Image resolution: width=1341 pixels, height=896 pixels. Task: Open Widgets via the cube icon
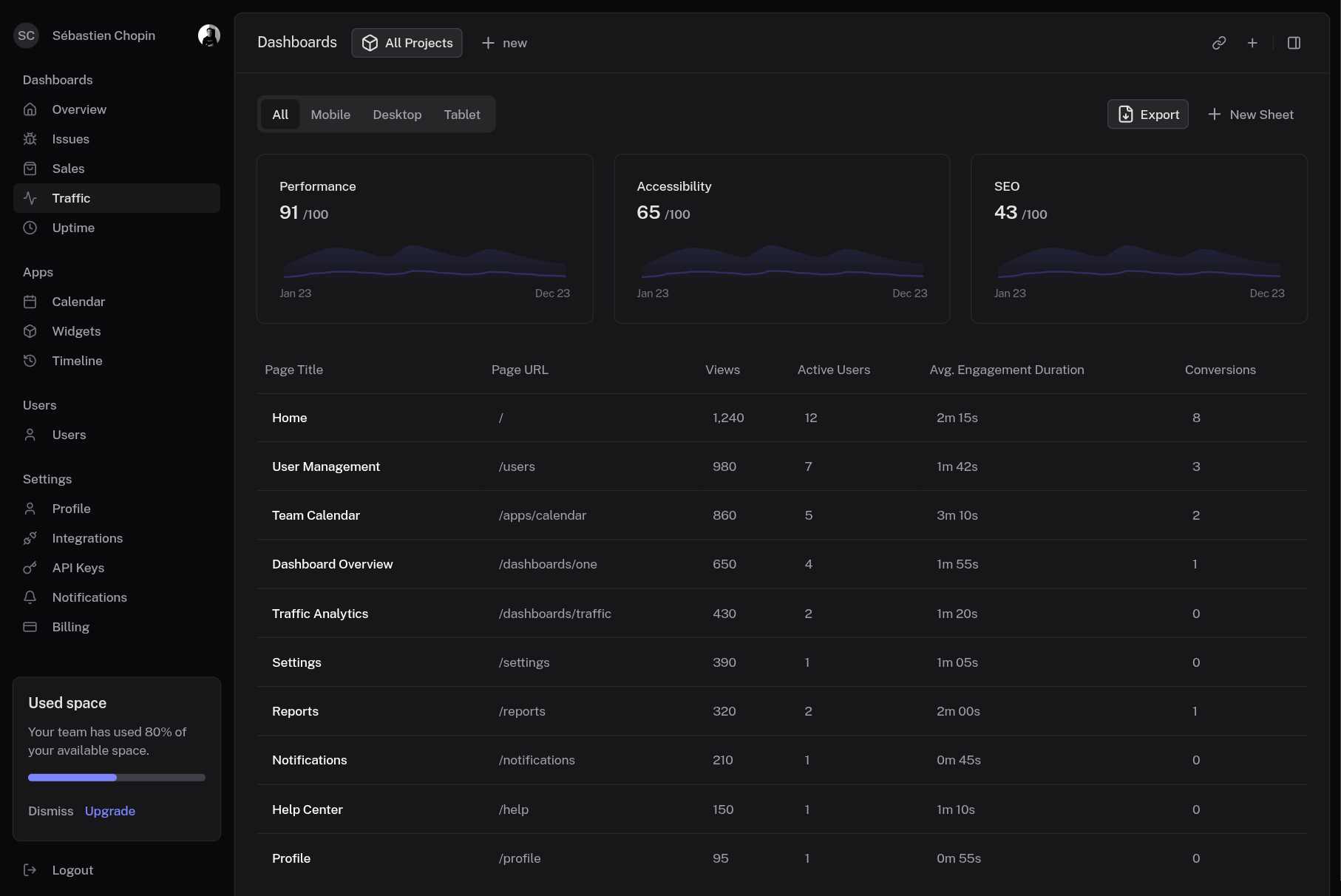coord(30,331)
